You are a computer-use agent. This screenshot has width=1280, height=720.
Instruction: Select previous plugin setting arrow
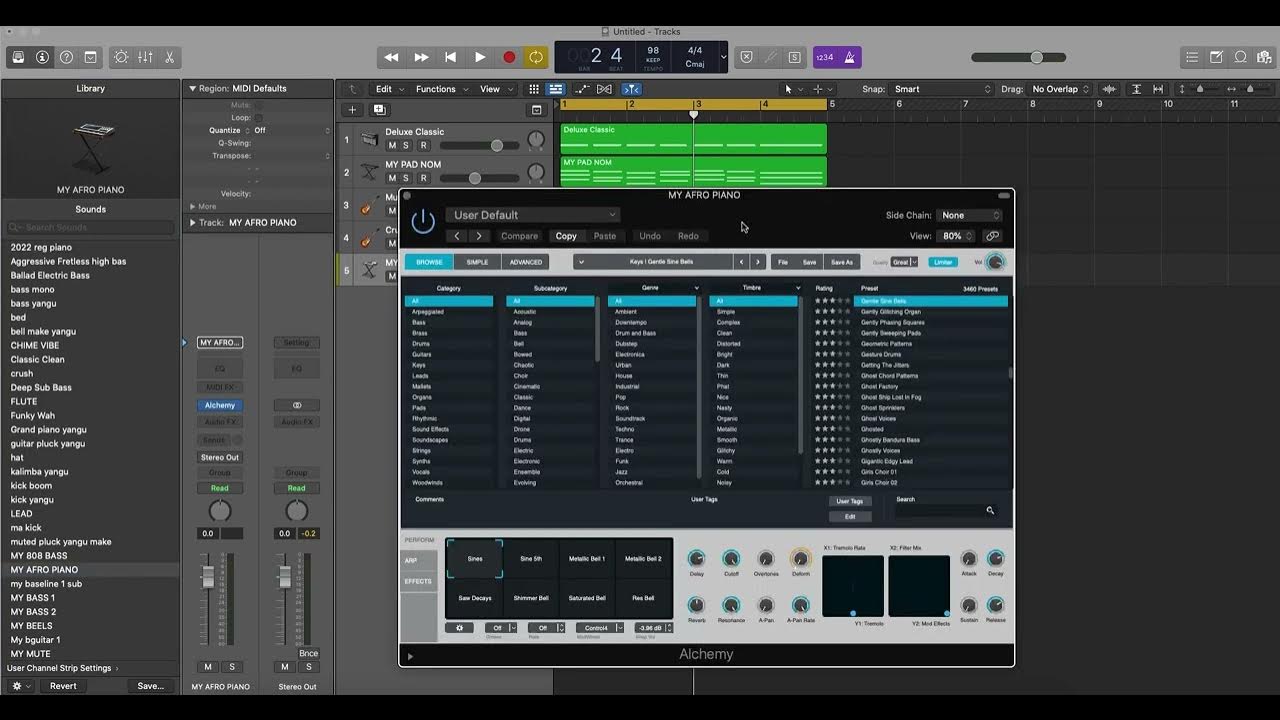point(457,236)
